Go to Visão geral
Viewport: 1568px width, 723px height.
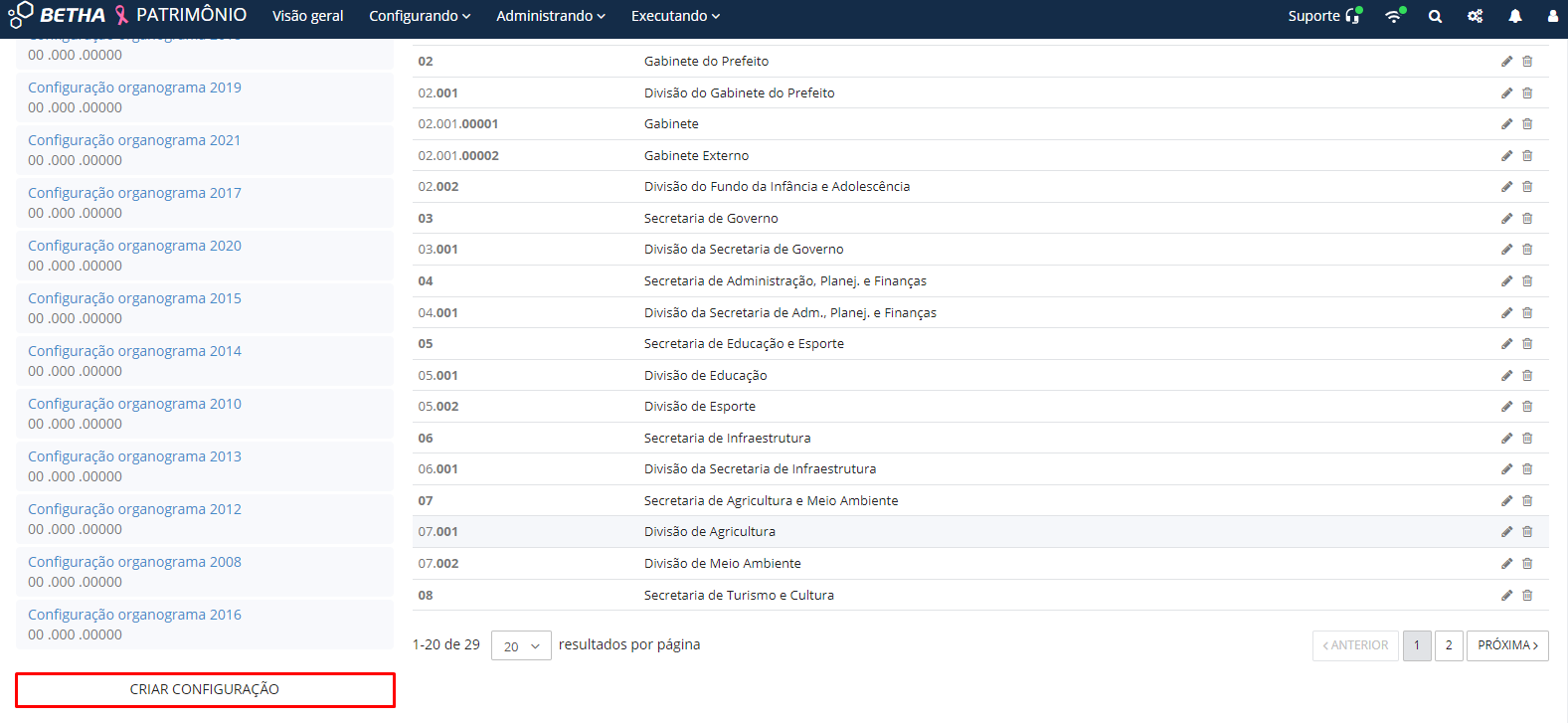(308, 16)
